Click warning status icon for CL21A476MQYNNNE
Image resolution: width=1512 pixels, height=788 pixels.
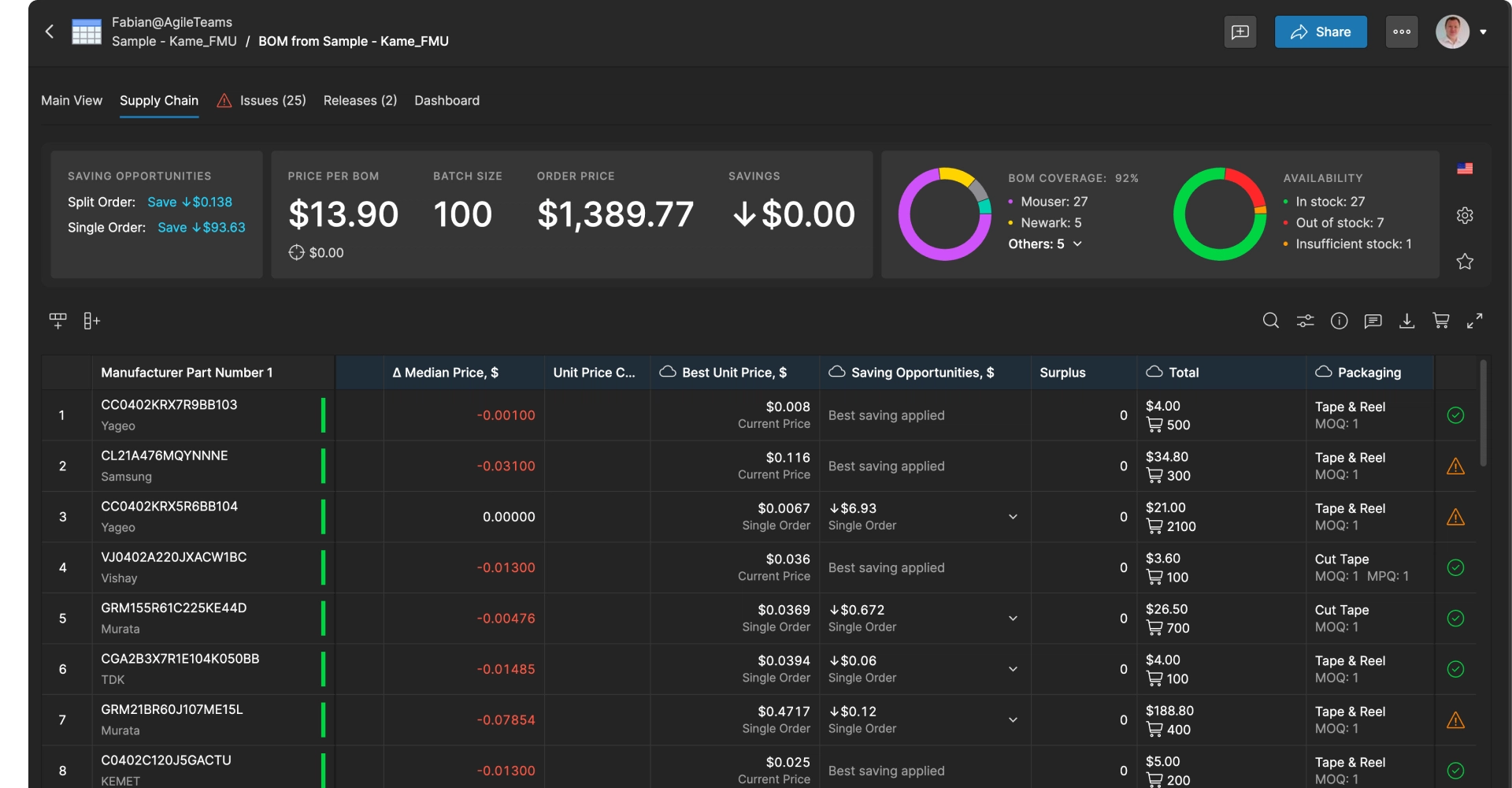point(1456,466)
